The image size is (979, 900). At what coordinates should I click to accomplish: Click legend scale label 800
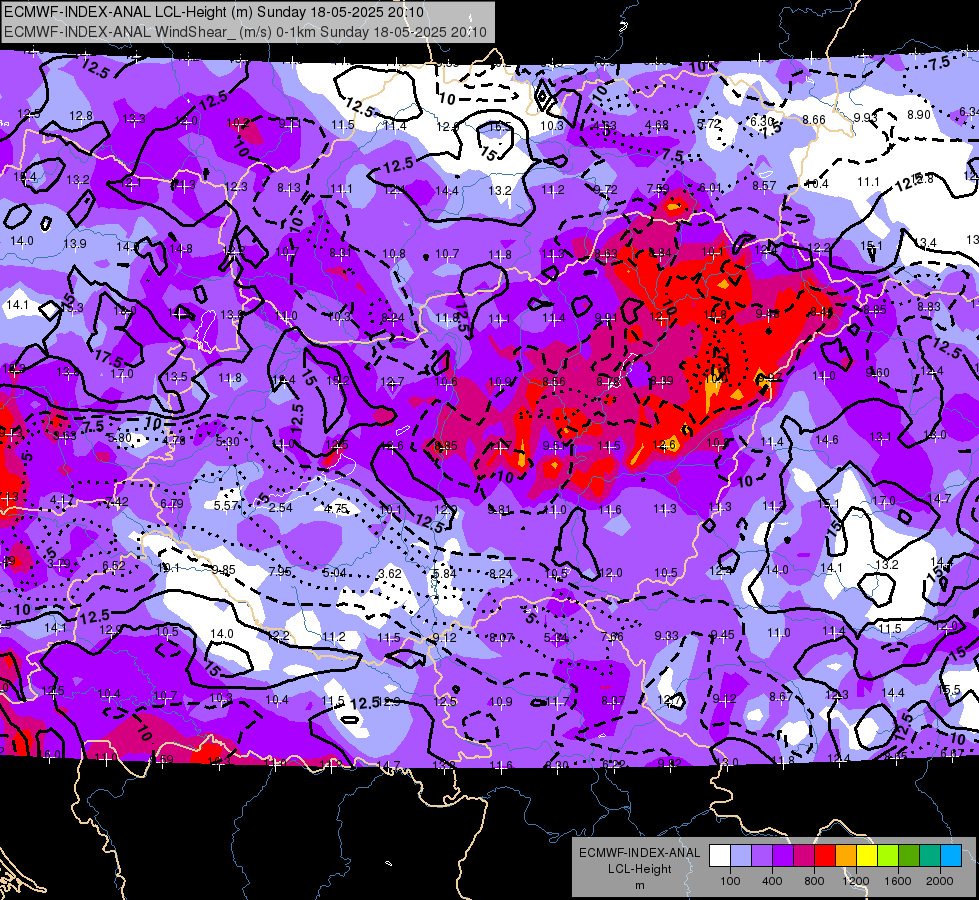click(814, 881)
